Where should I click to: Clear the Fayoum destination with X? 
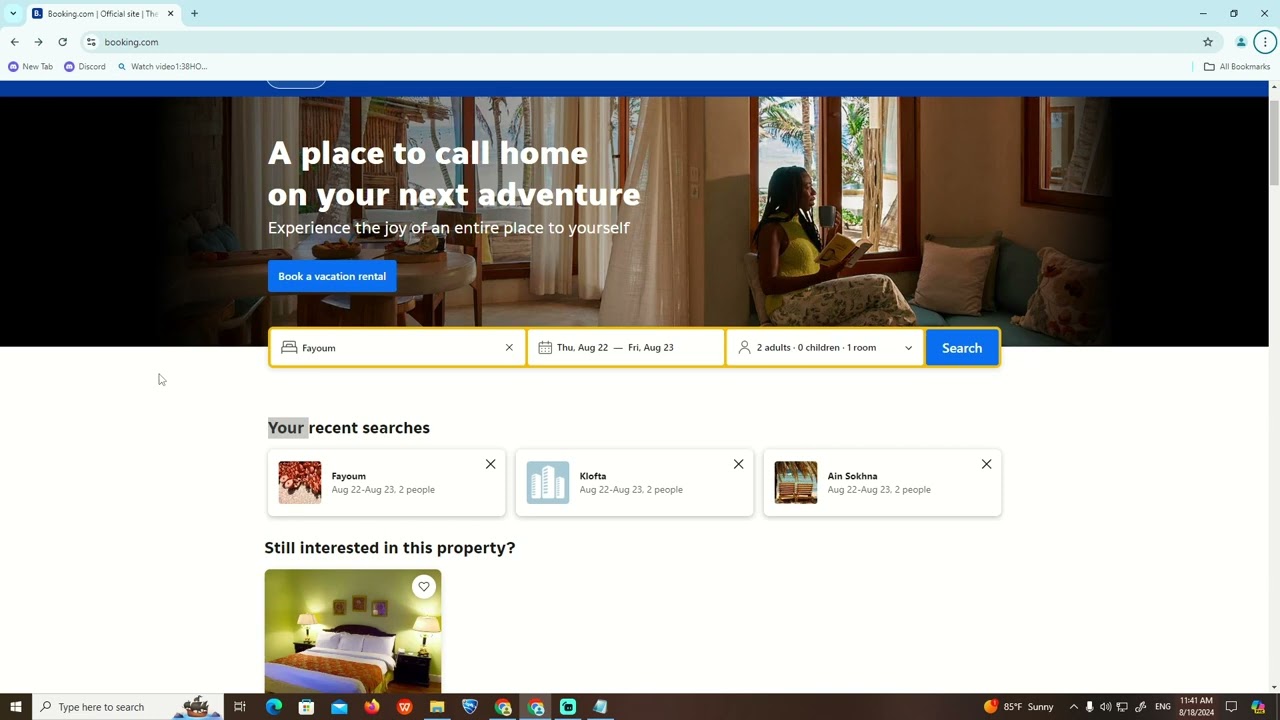[x=509, y=348]
